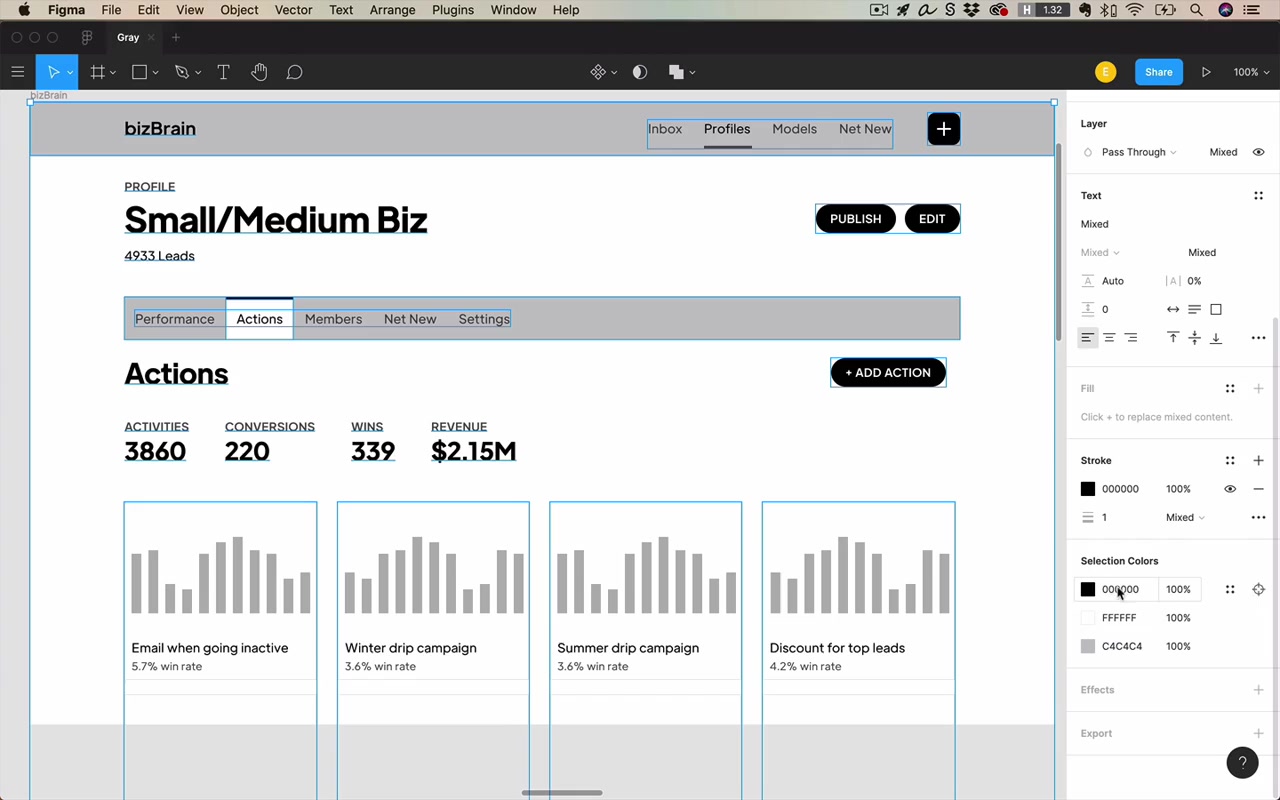
Task: Expand Boolean operations arrow
Action: click(x=692, y=72)
